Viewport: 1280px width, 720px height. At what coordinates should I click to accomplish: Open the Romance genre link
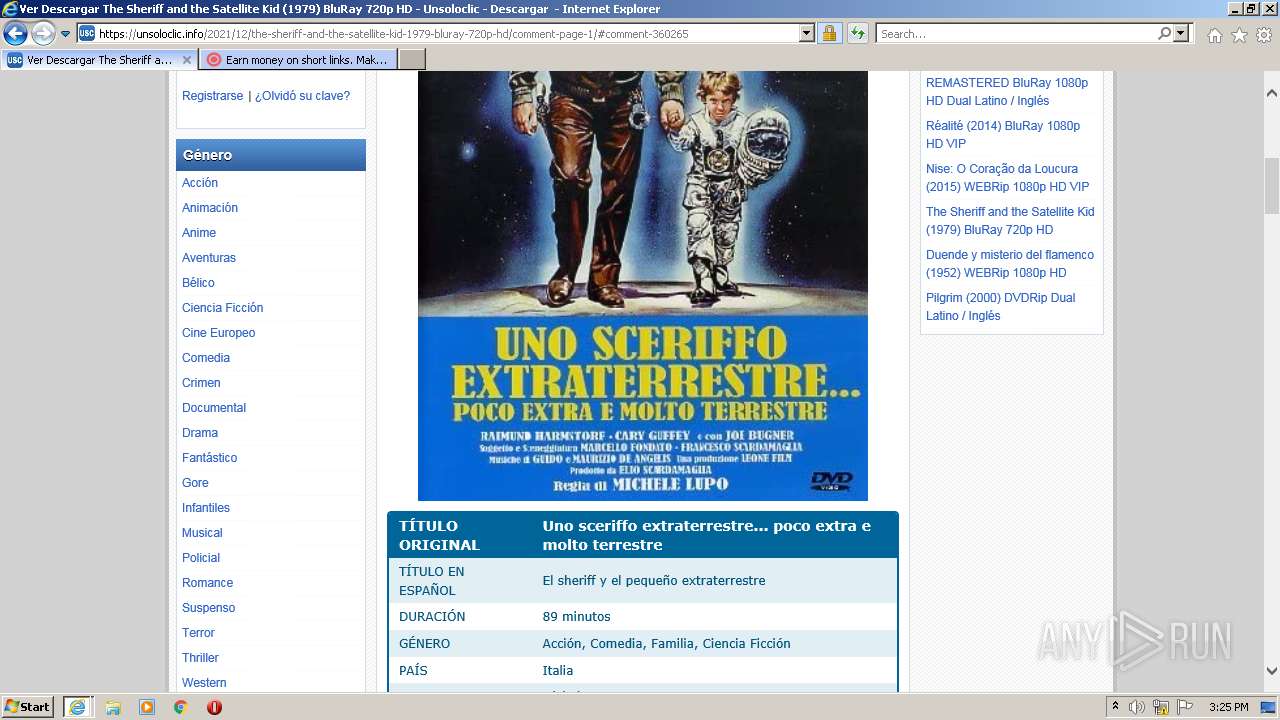click(x=208, y=583)
